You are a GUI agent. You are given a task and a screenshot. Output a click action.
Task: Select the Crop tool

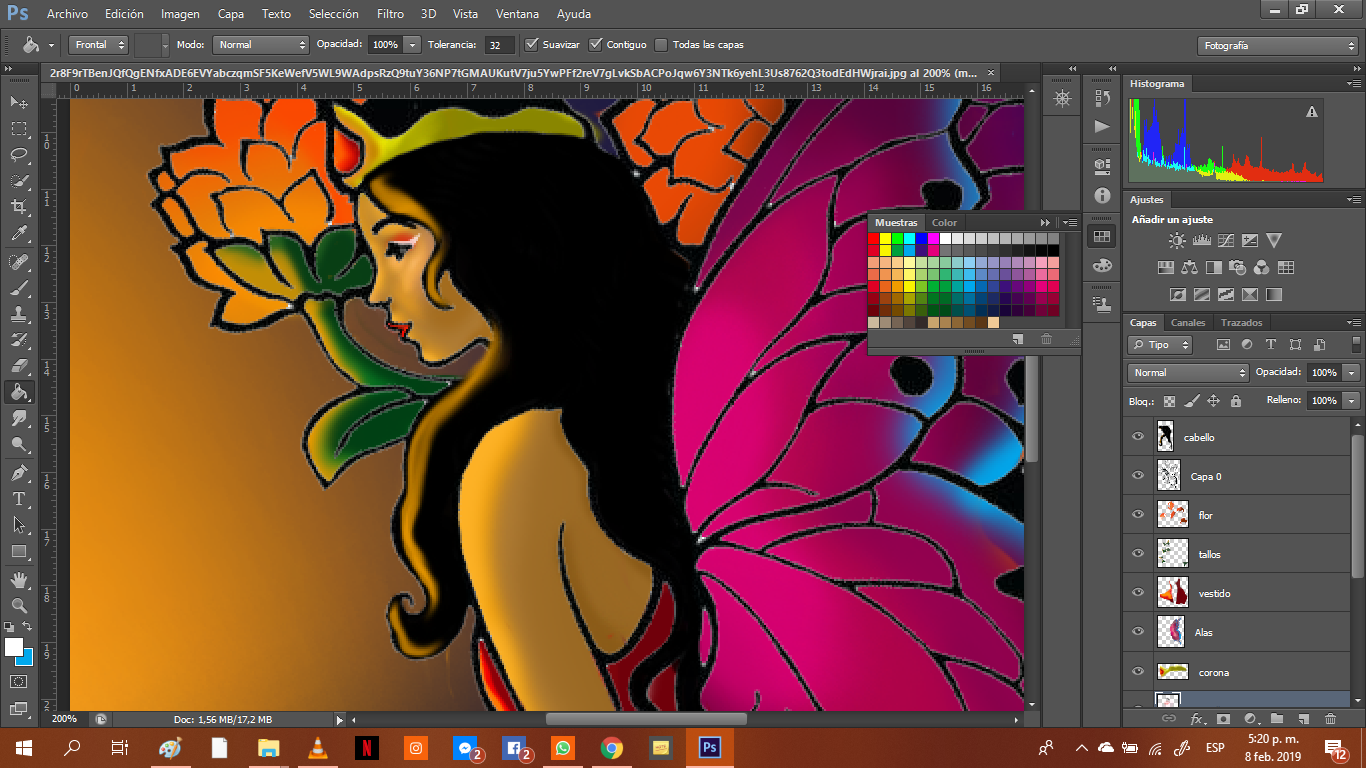19,207
